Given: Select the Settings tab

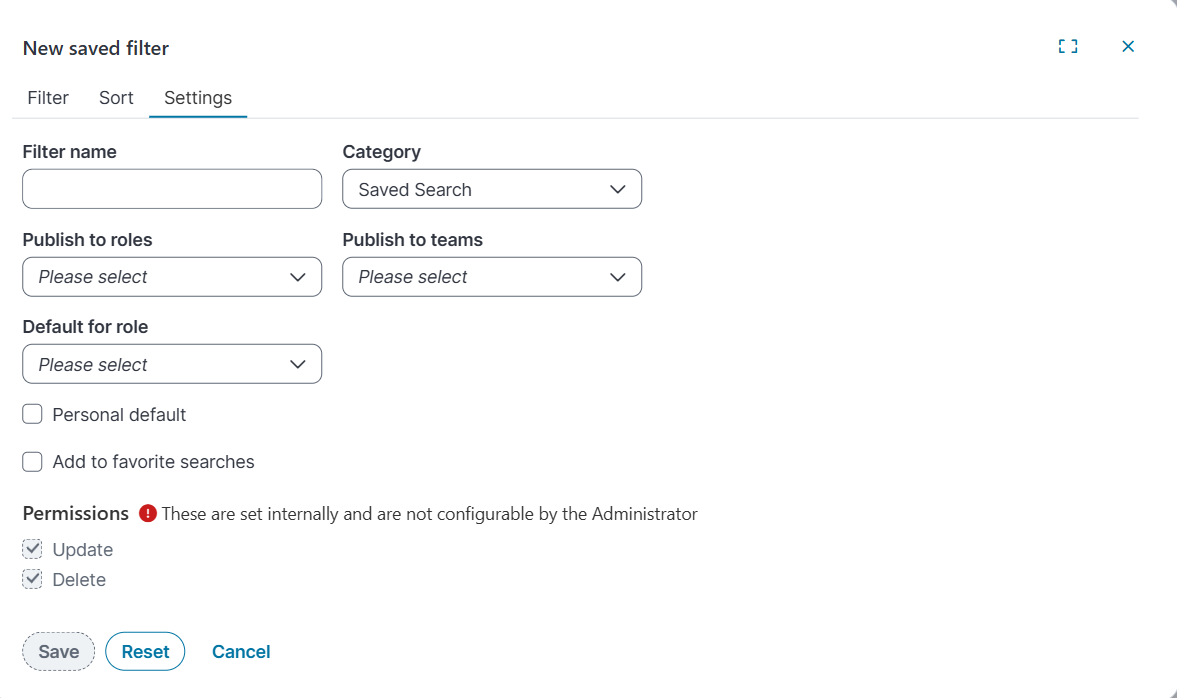Looking at the screenshot, I should [x=198, y=98].
